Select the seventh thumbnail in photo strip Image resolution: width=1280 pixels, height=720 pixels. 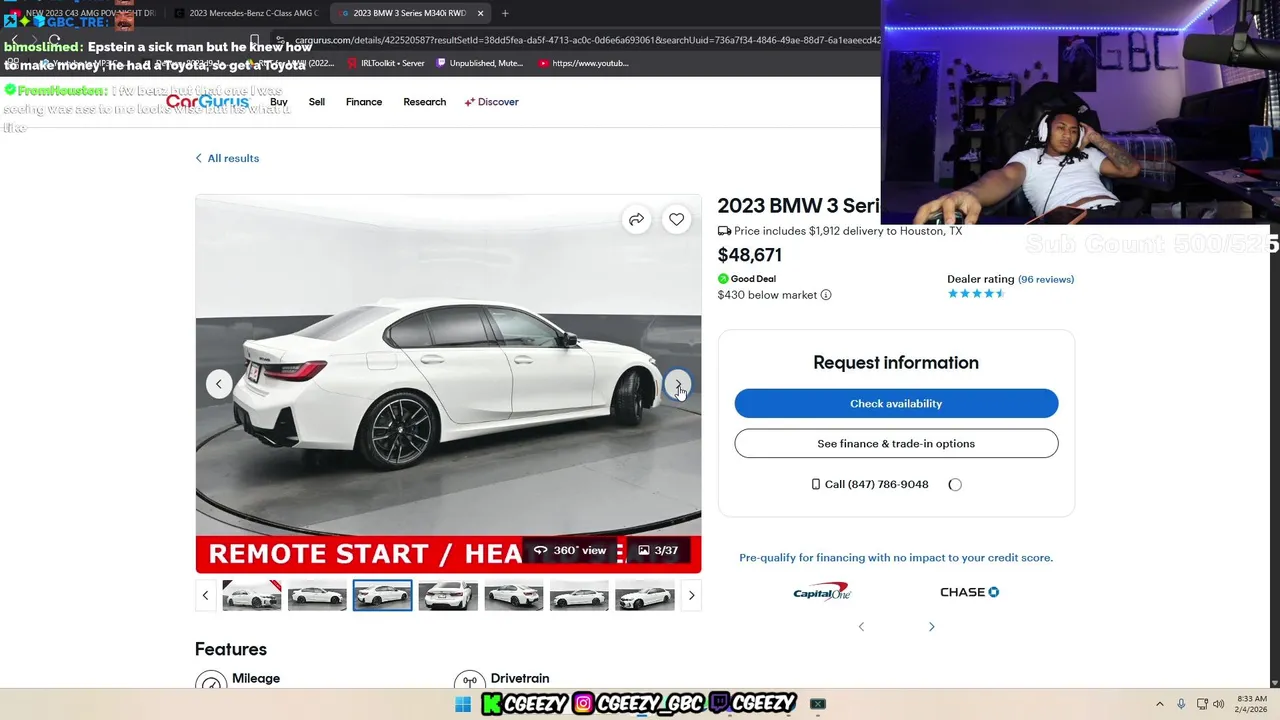[645, 595]
